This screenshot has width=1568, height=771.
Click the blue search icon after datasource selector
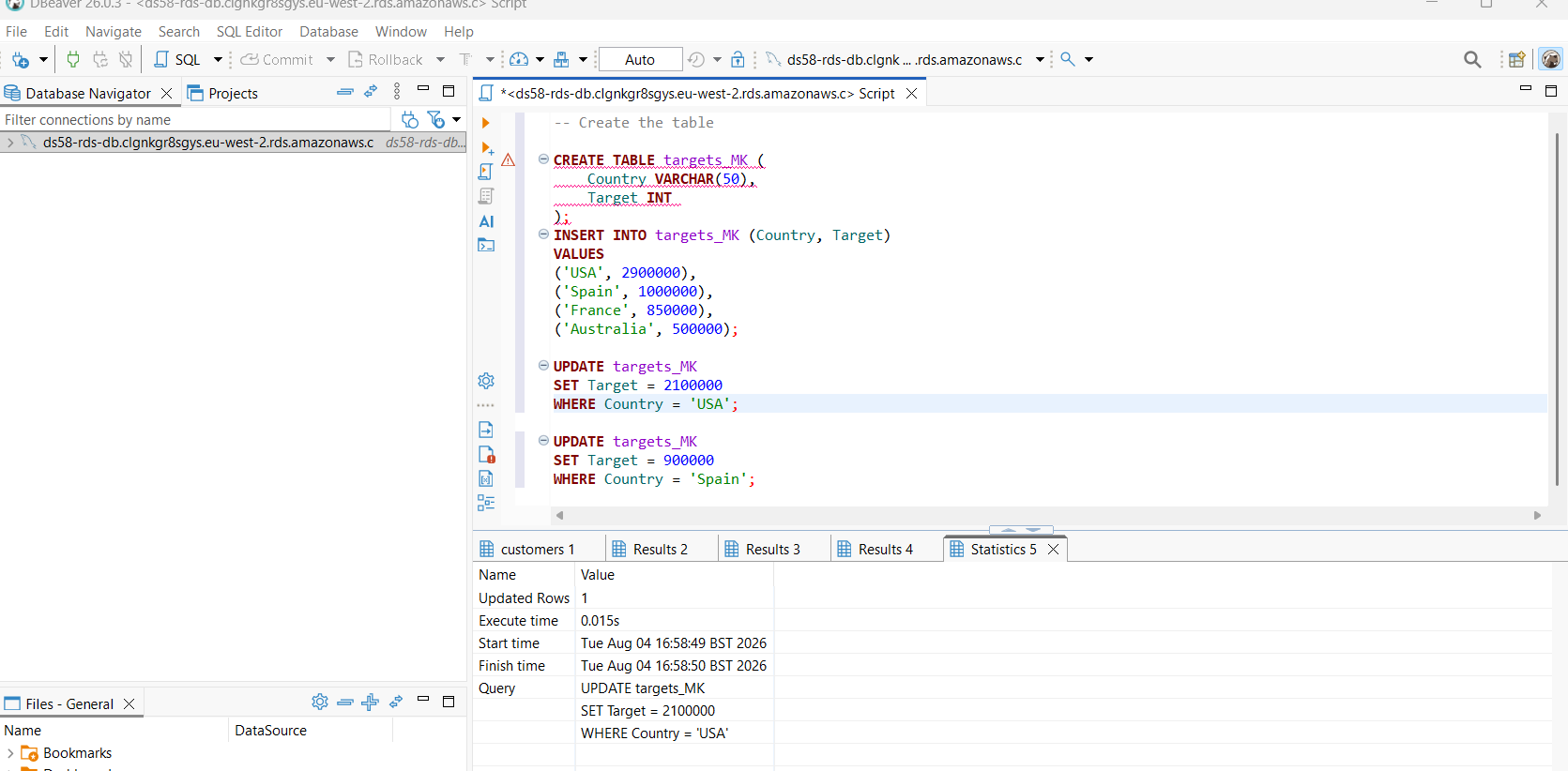(1068, 59)
